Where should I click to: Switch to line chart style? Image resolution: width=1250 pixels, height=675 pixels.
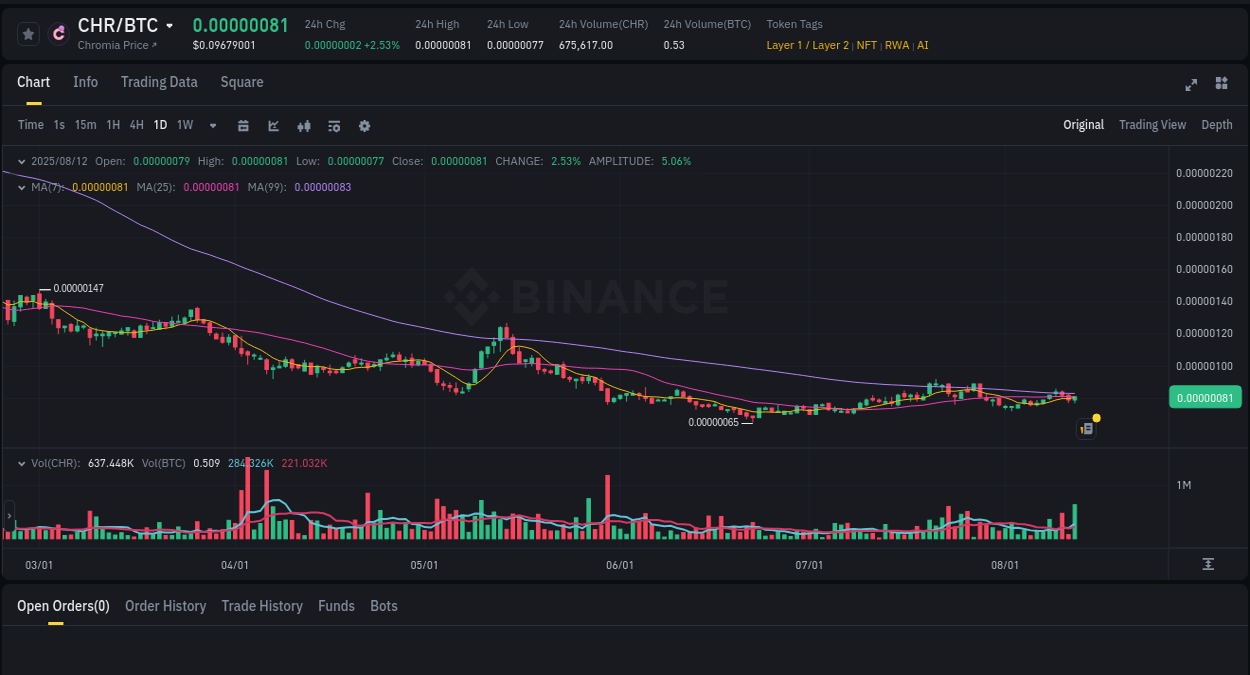pos(273,125)
